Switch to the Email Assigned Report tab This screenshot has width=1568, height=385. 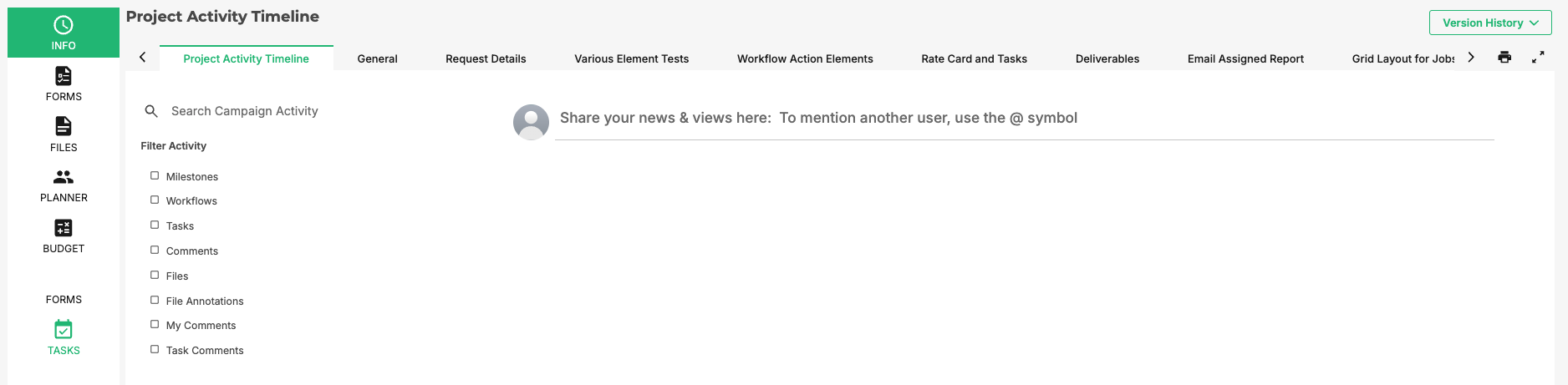[x=1245, y=58]
